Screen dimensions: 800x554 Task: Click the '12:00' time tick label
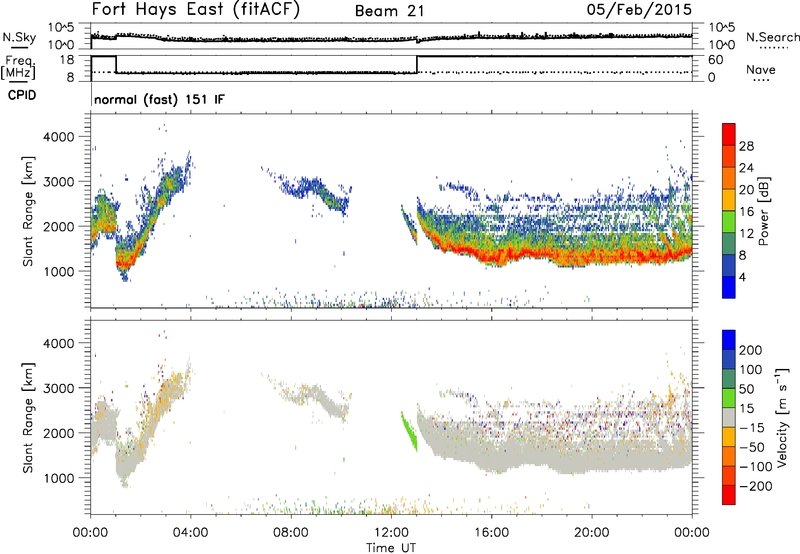coord(391,533)
